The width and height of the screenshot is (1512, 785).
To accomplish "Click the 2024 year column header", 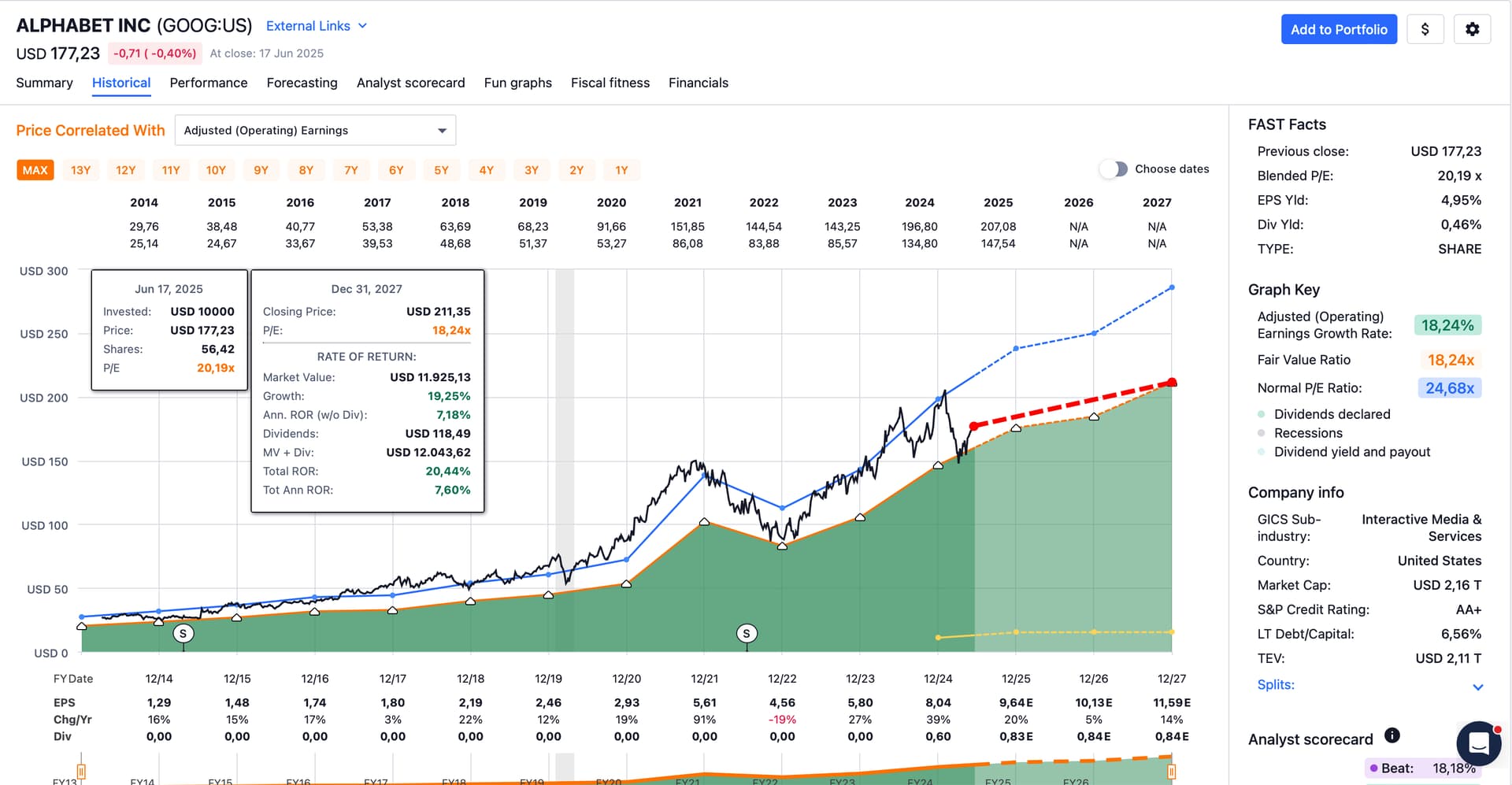I will click(919, 202).
